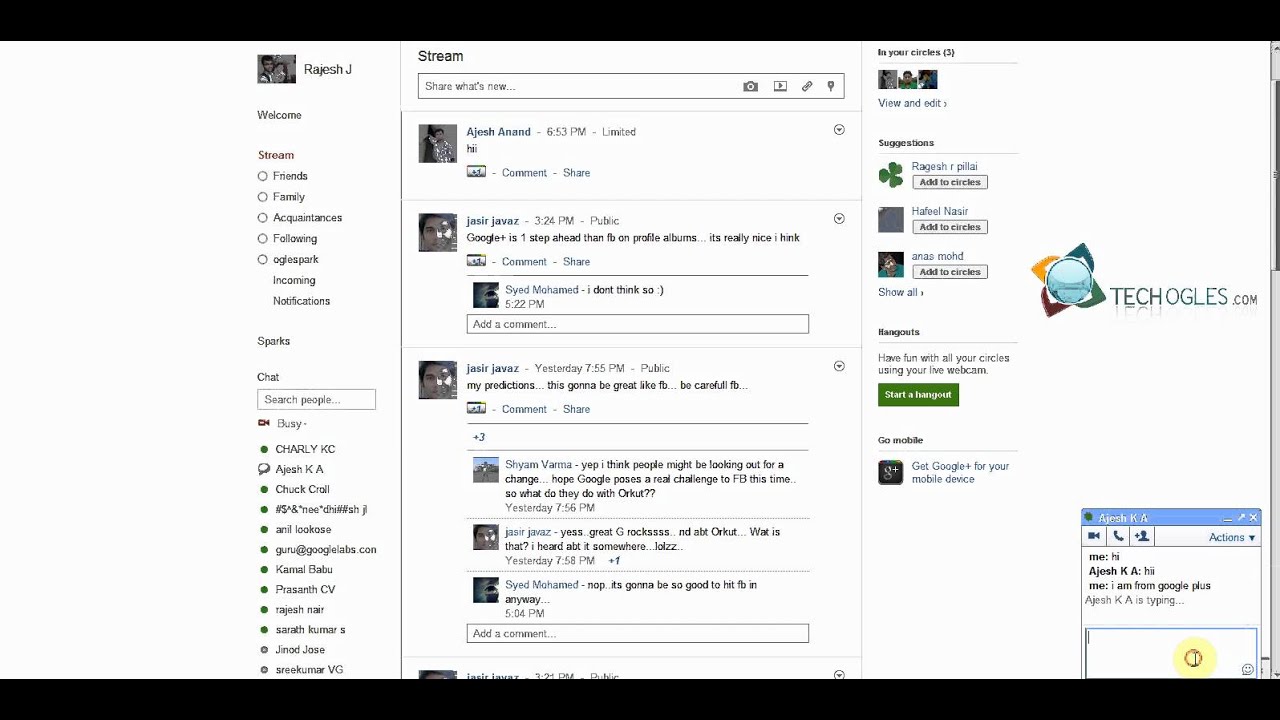The height and width of the screenshot is (720, 1280).
Task: Expand the Show all suggestions link
Action: point(901,292)
